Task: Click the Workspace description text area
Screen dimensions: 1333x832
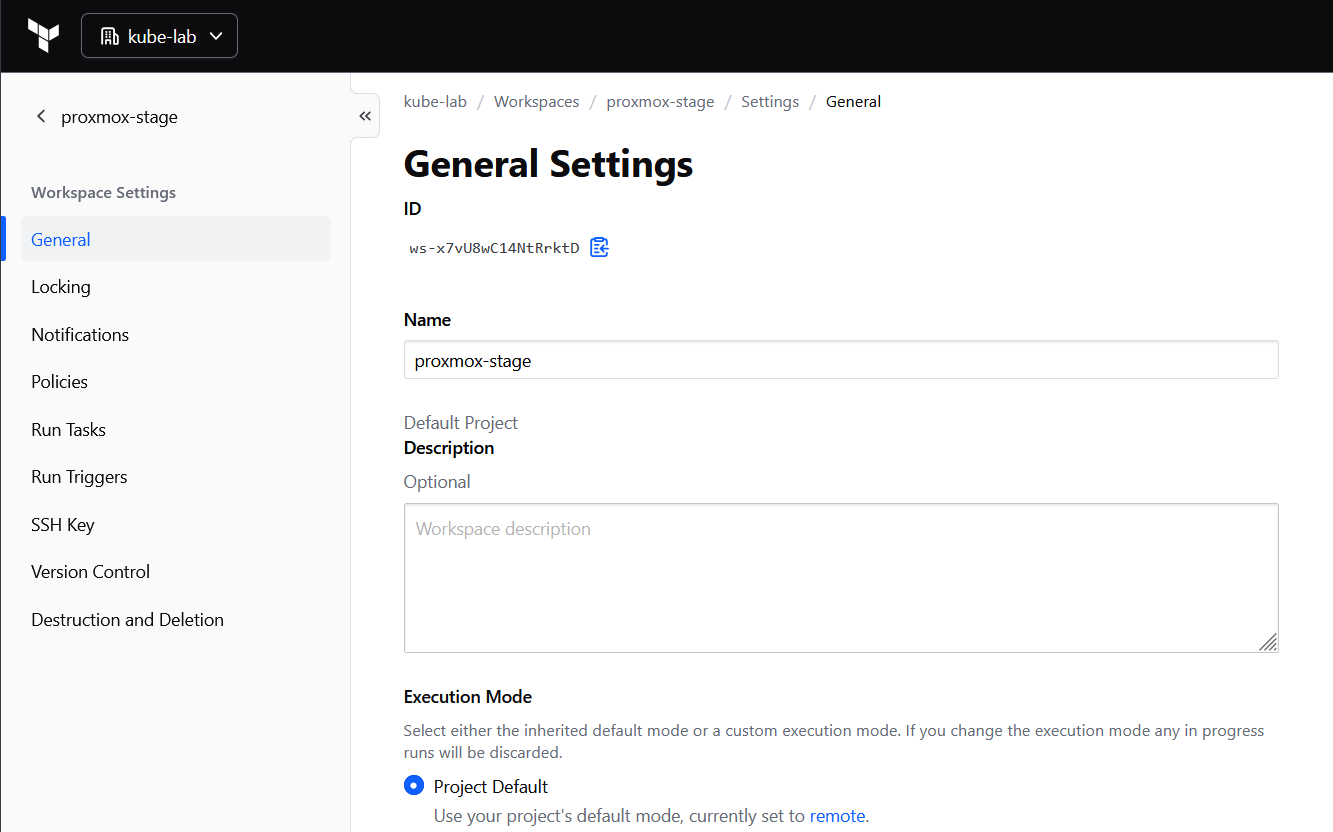Action: [x=840, y=578]
